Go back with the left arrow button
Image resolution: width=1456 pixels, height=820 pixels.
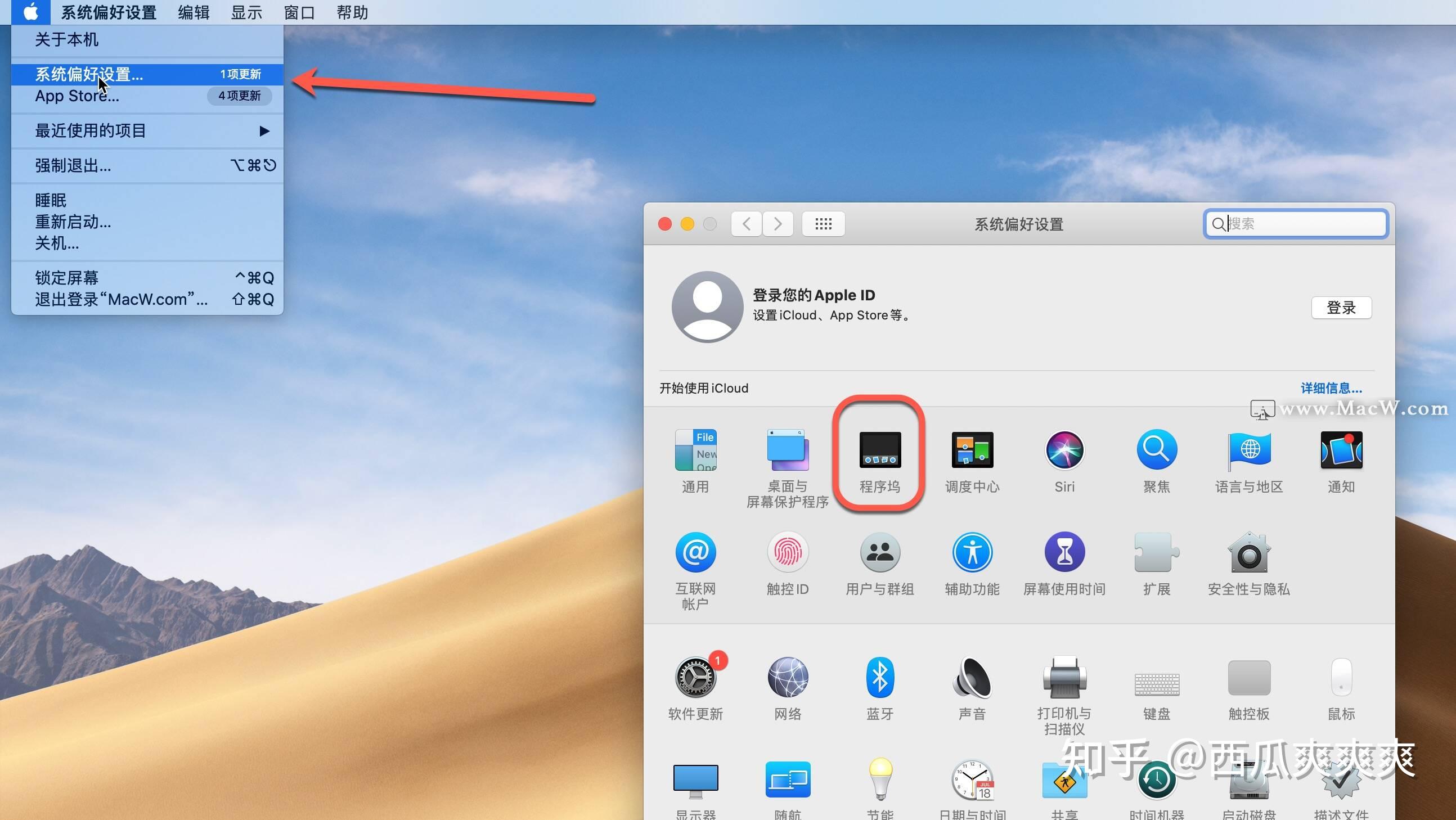pos(746,224)
